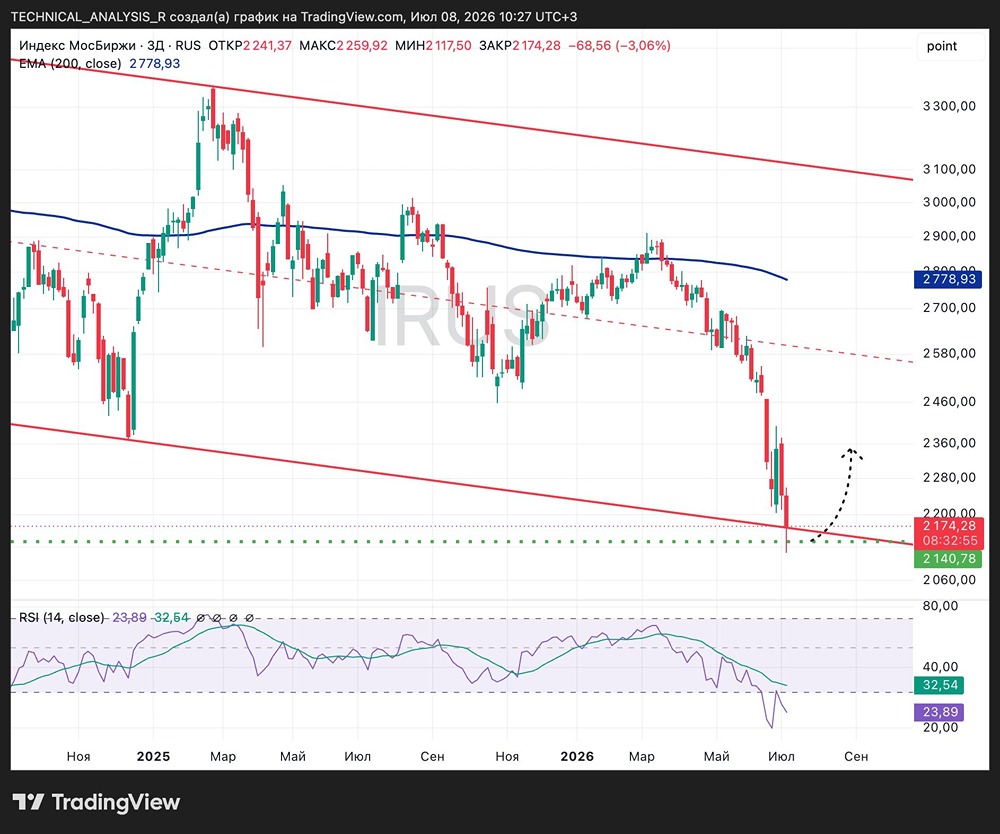Click the 2025 year label on the time axis
Viewport: 1000px width, 834px height.
click(153, 756)
